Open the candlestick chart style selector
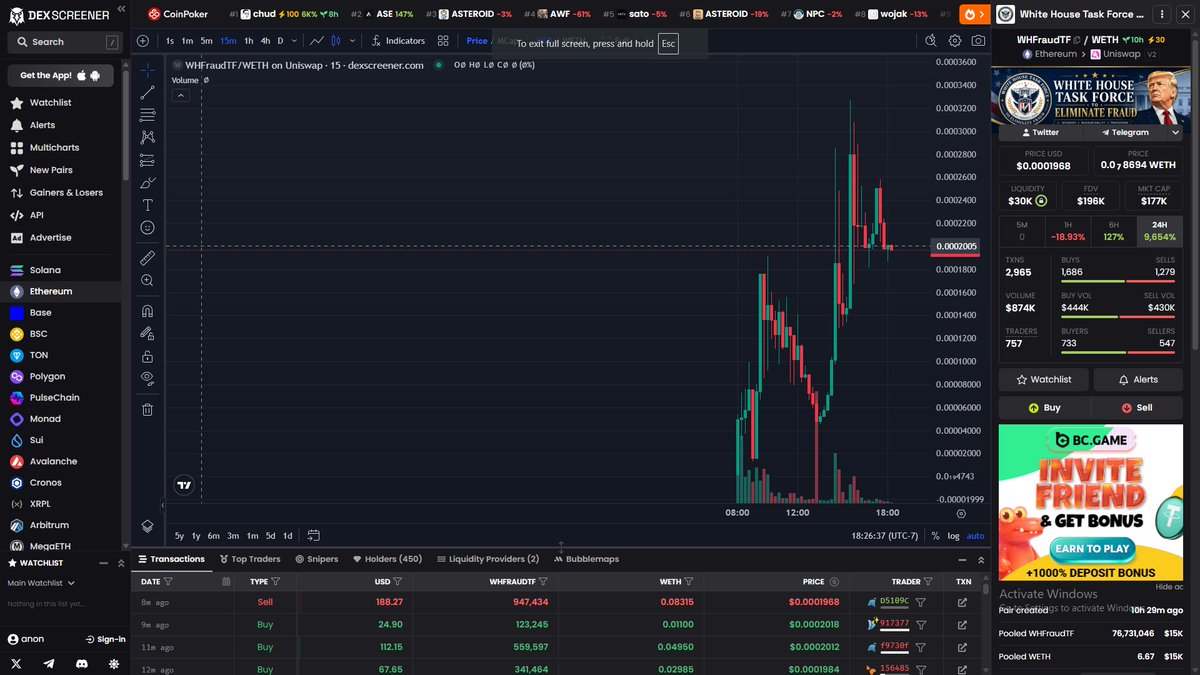 [336, 41]
